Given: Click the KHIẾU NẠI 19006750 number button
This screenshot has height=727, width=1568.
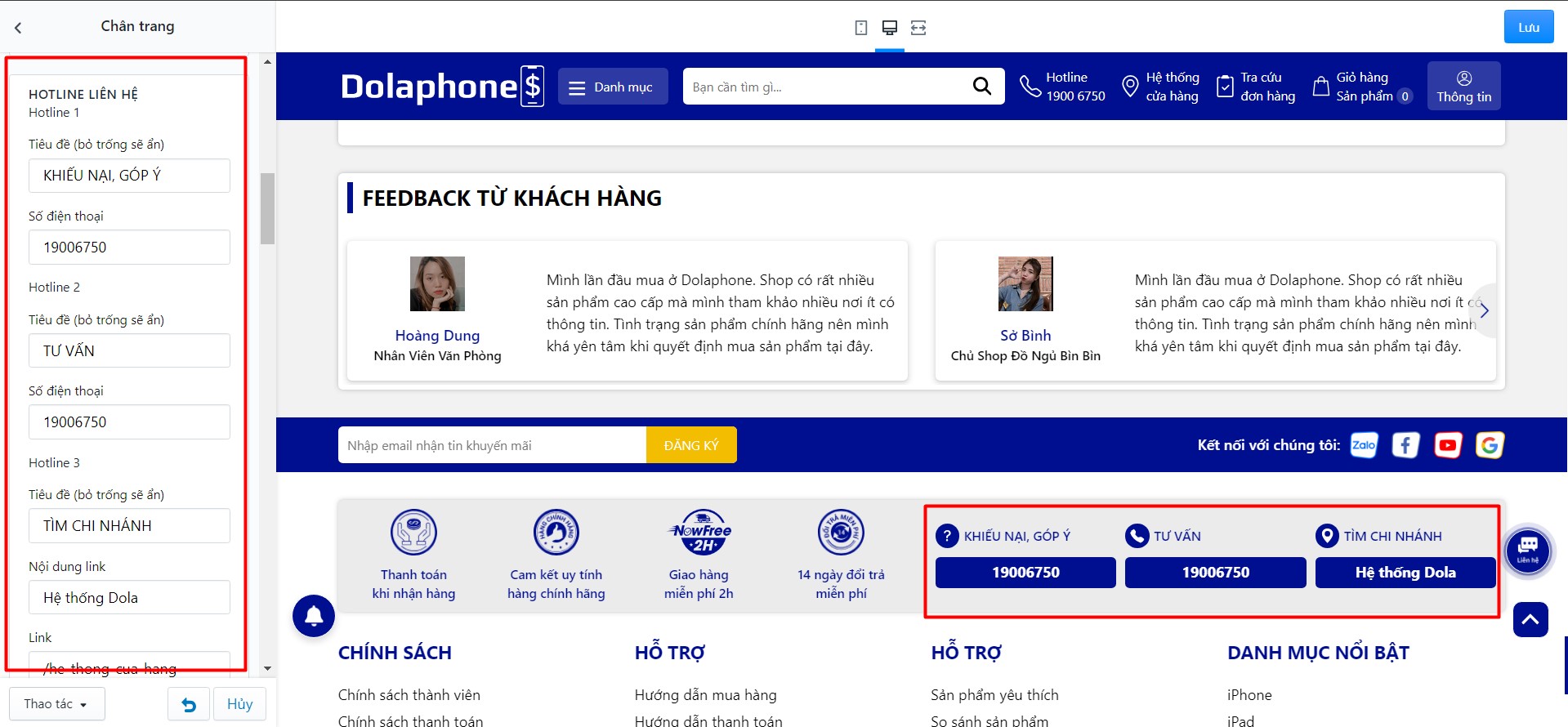Looking at the screenshot, I should 1025,573.
